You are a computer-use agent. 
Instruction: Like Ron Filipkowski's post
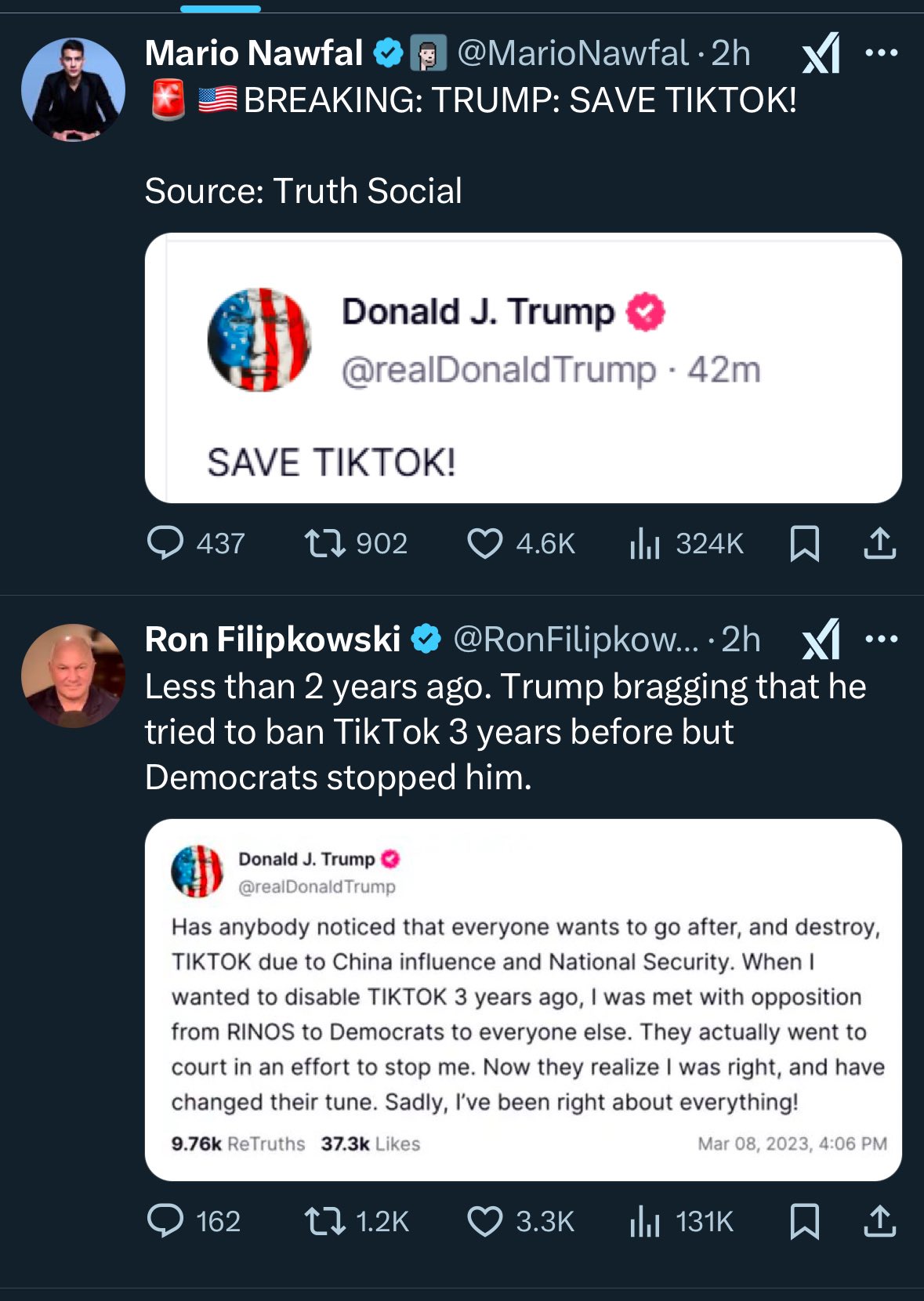click(484, 1221)
